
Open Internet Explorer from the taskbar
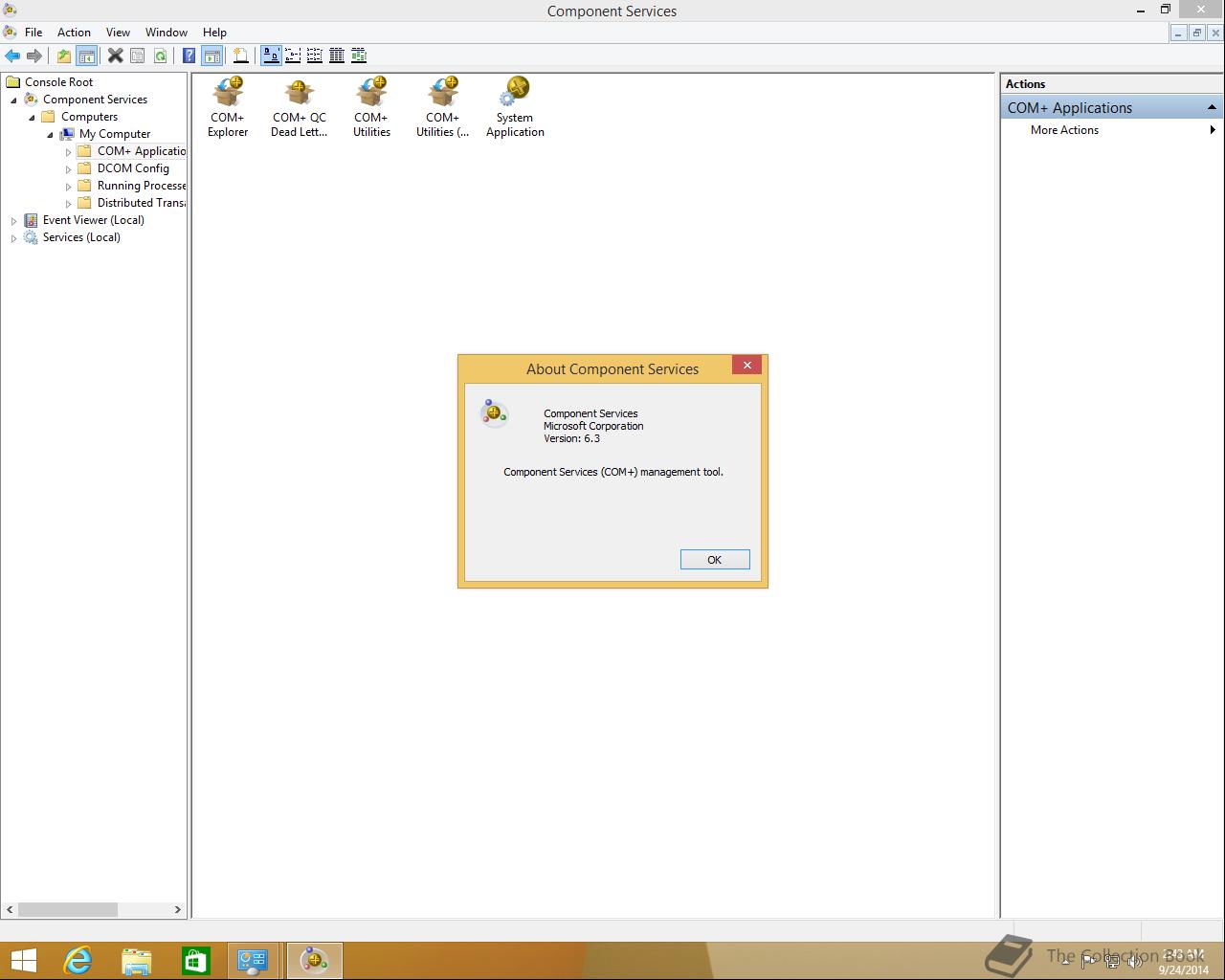(77, 960)
